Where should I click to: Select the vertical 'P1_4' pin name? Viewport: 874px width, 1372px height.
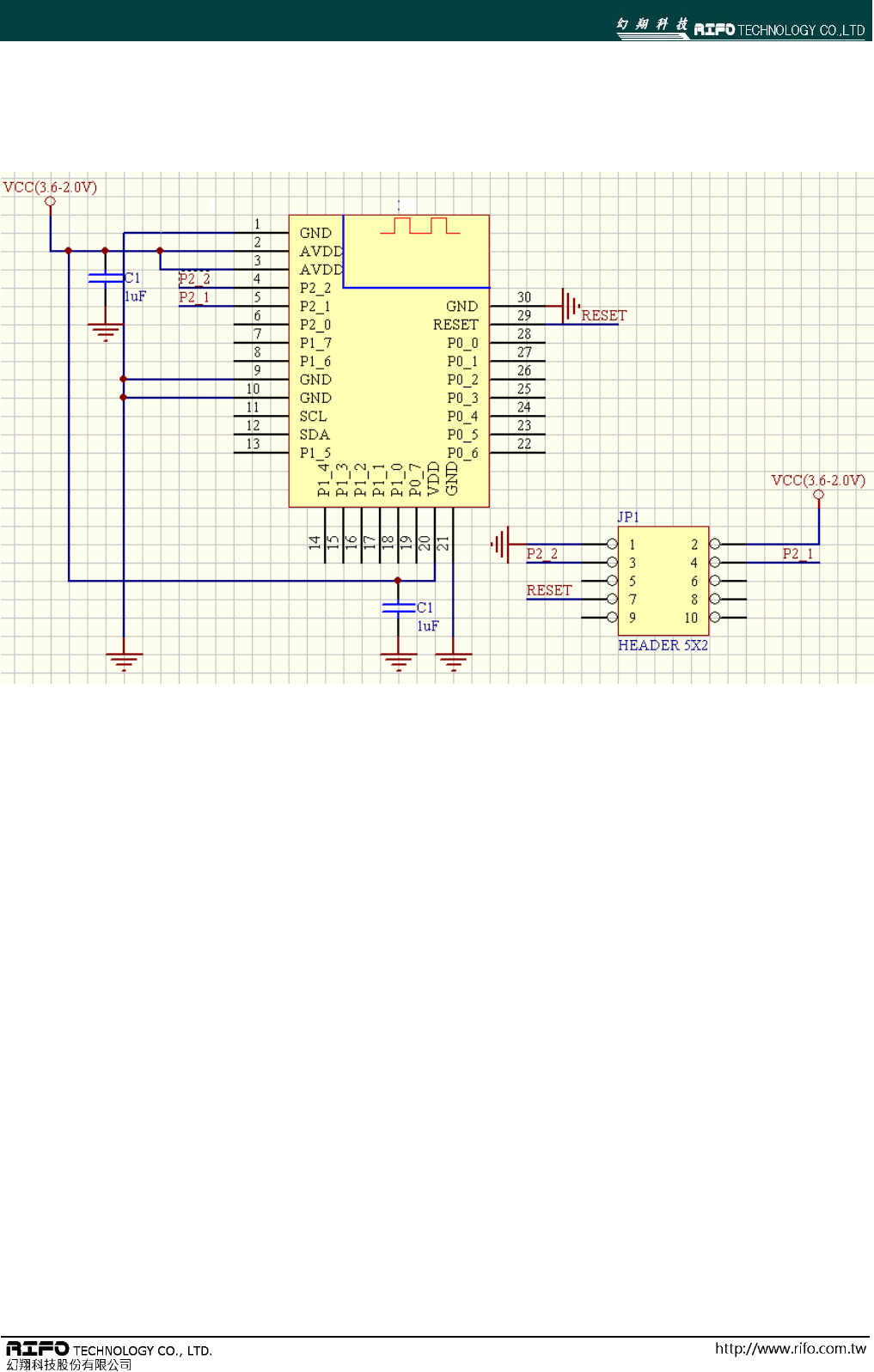(324, 480)
